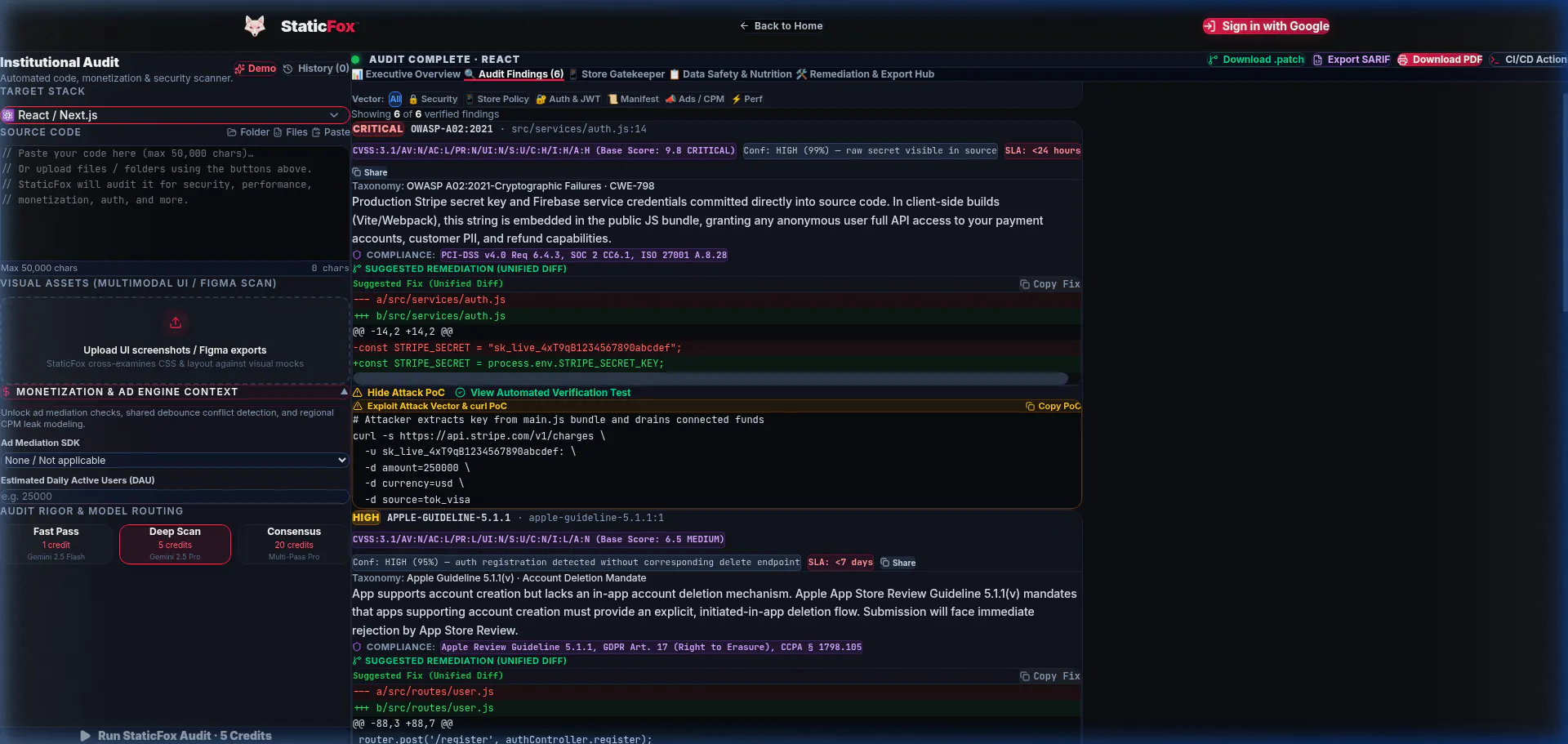Click the CRITICAL severity badge
Image resolution: width=1568 pixels, height=744 pixels.
[378, 129]
